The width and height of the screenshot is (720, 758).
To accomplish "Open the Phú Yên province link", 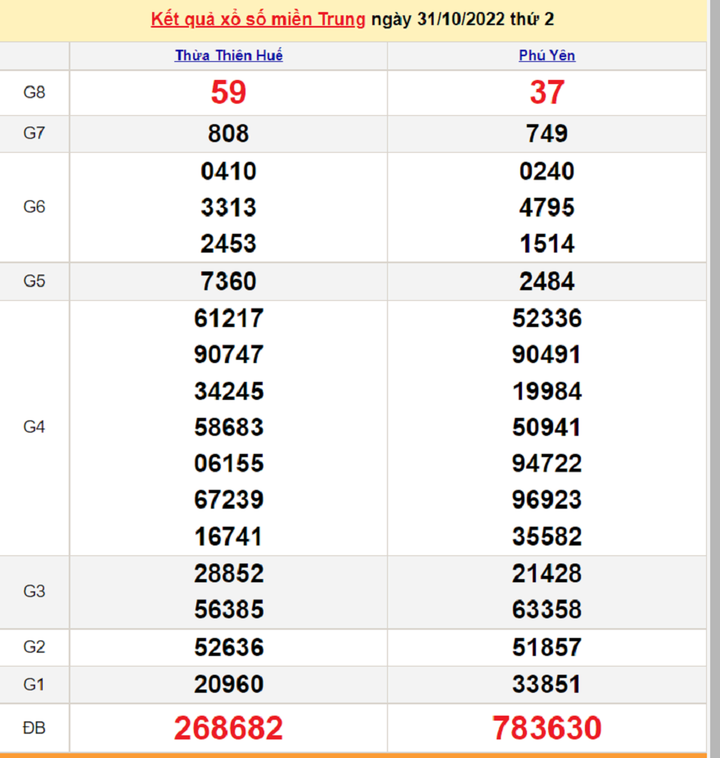I will coord(547,56).
